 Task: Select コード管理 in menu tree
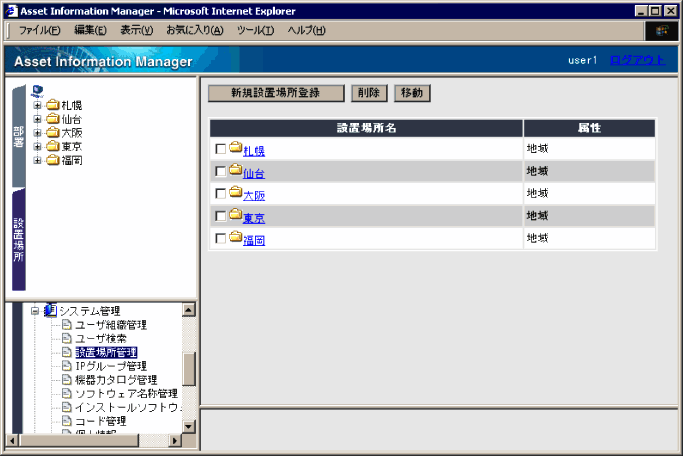point(101,421)
